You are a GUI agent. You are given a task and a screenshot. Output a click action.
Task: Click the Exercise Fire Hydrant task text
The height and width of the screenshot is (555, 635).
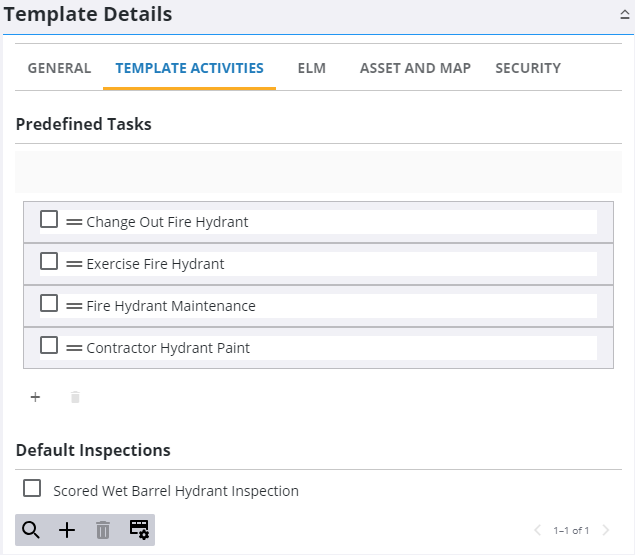155,264
